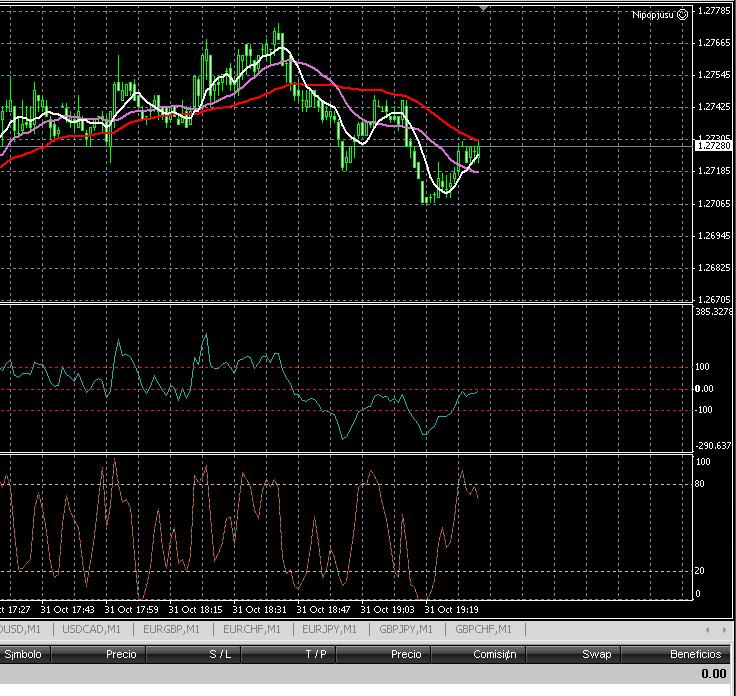736x696 pixels.
Task: Open the EURGBP,M1 chart tab
Action: (x=171, y=629)
